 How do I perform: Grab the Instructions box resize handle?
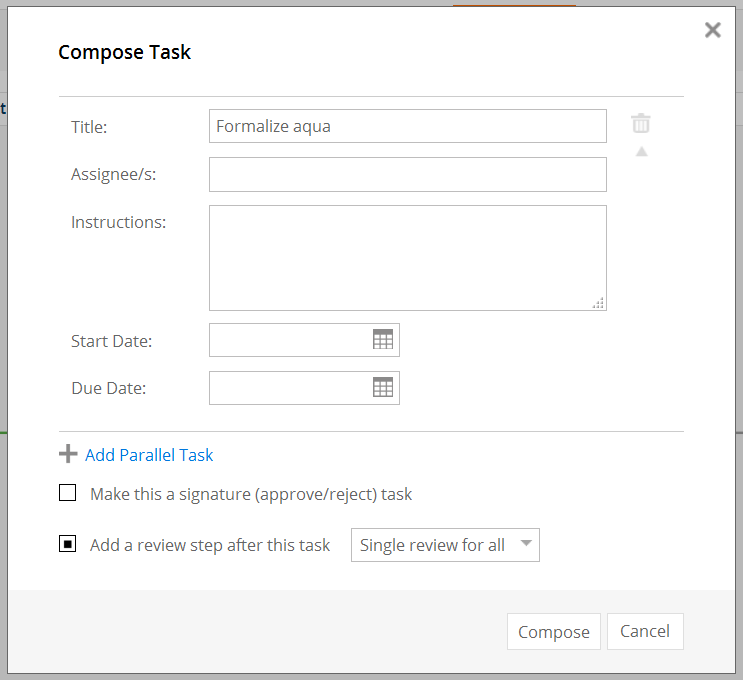coord(598,303)
